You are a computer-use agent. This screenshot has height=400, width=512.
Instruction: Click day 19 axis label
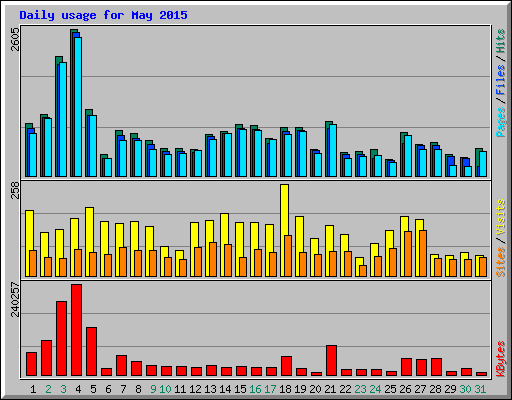tap(300, 389)
